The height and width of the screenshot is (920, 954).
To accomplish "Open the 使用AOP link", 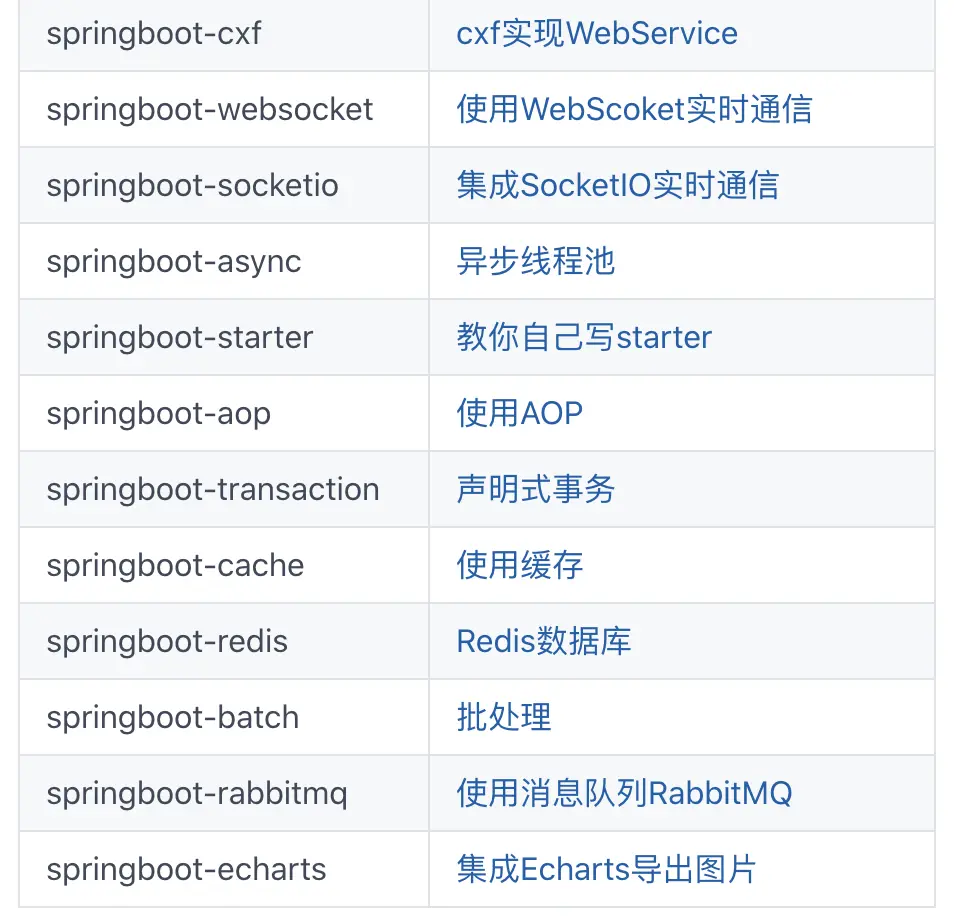I will tap(520, 413).
